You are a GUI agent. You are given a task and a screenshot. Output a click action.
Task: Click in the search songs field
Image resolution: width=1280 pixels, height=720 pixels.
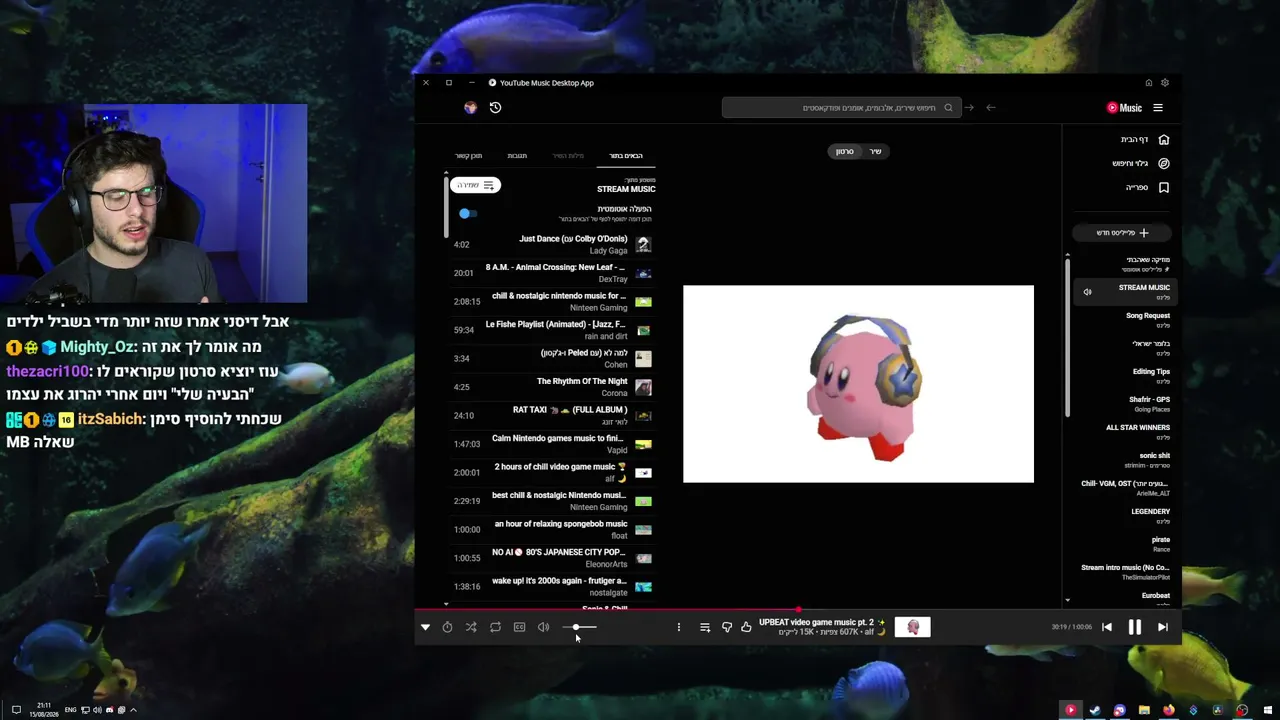pyautogui.click(x=841, y=108)
